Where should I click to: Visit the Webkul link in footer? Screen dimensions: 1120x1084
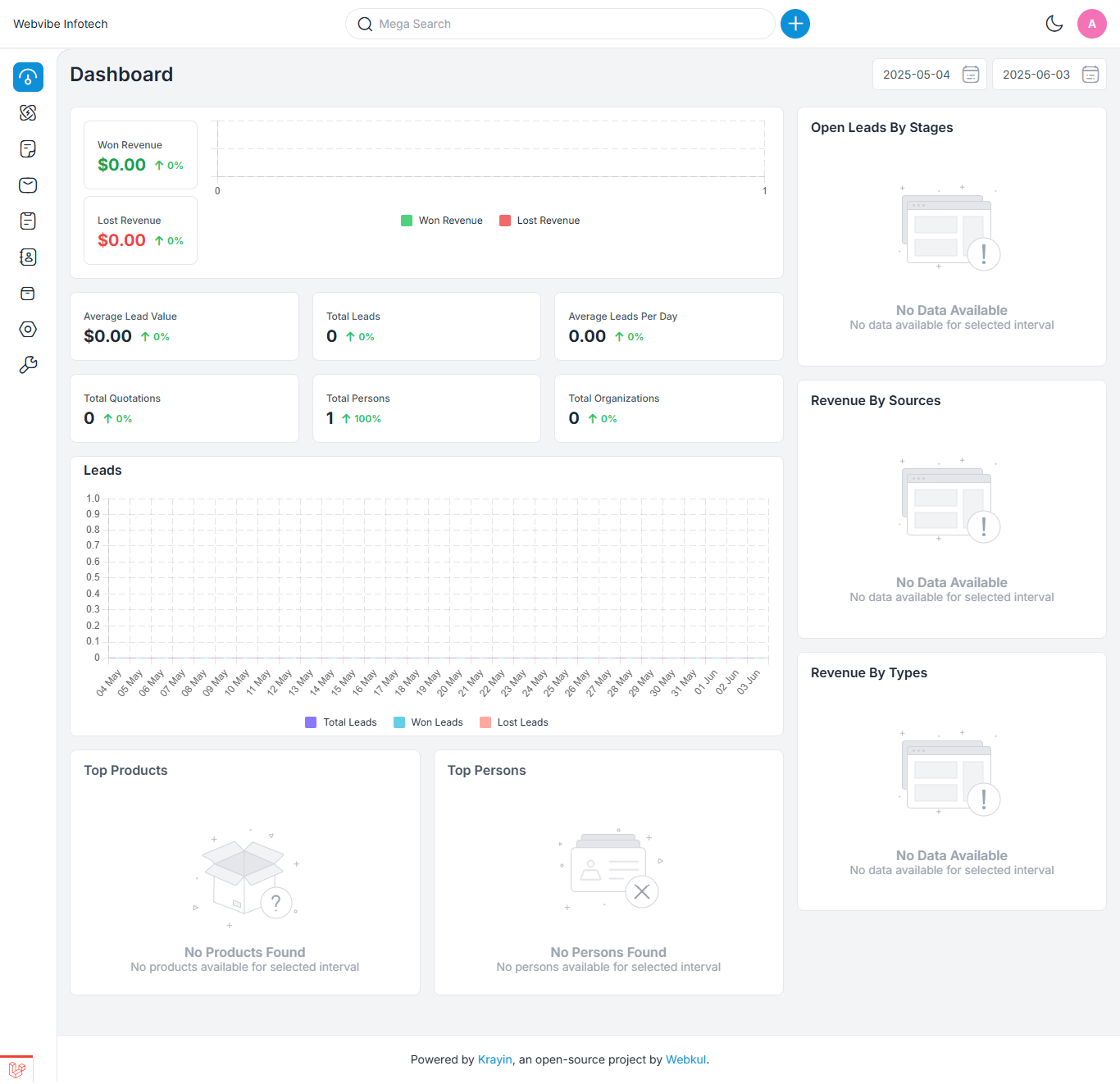pos(685,1059)
